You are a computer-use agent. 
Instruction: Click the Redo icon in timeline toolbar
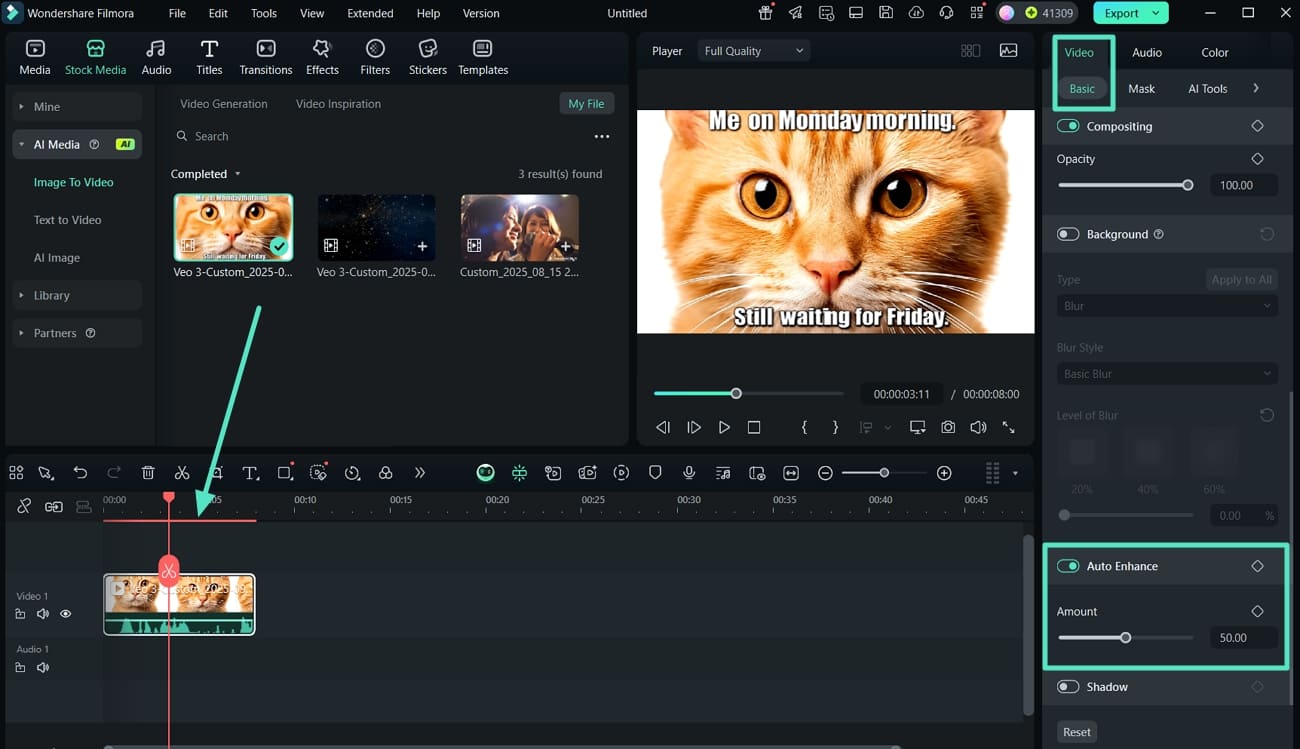click(x=114, y=473)
